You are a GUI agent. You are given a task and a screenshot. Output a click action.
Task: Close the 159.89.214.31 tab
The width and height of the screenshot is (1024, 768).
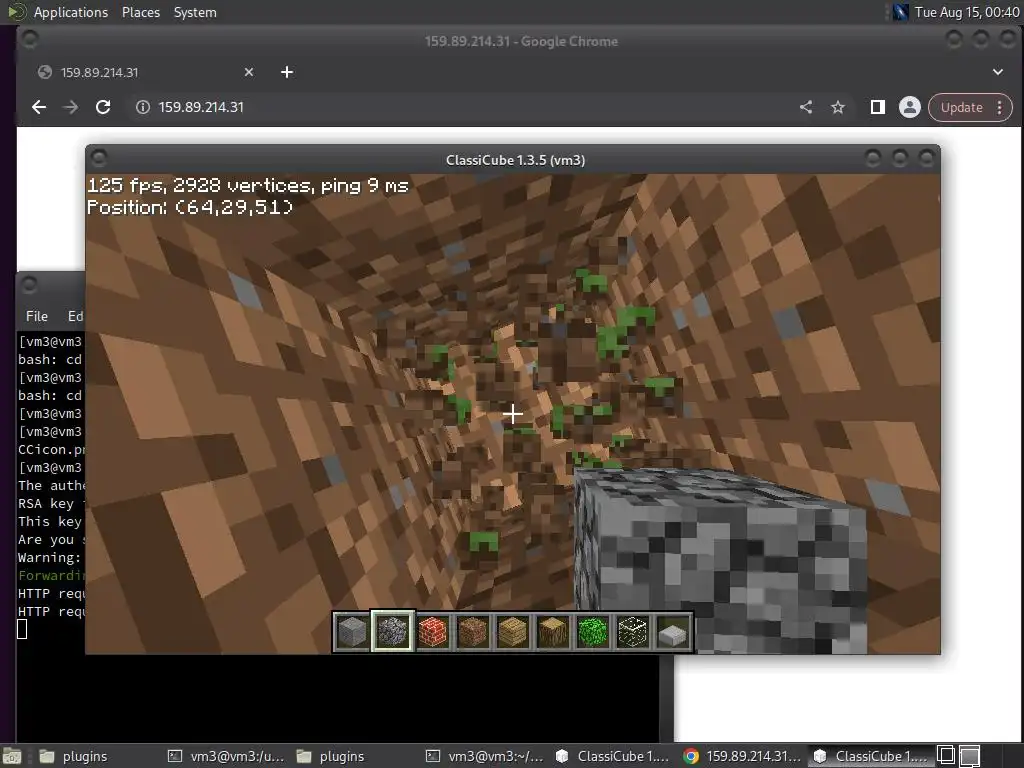249,72
